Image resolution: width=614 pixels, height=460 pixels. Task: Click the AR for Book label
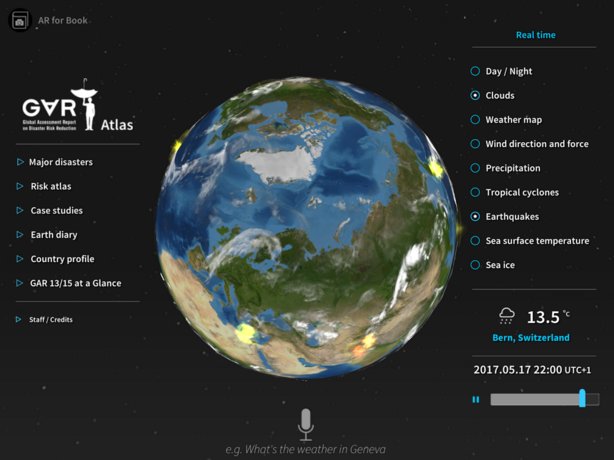pos(63,20)
